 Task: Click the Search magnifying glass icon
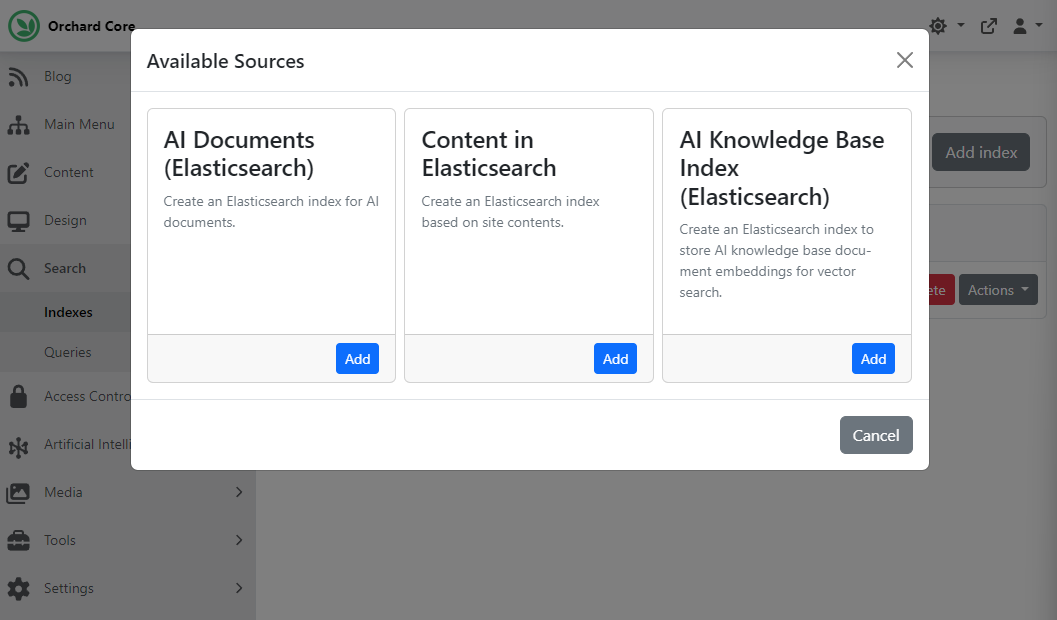point(18,269)
